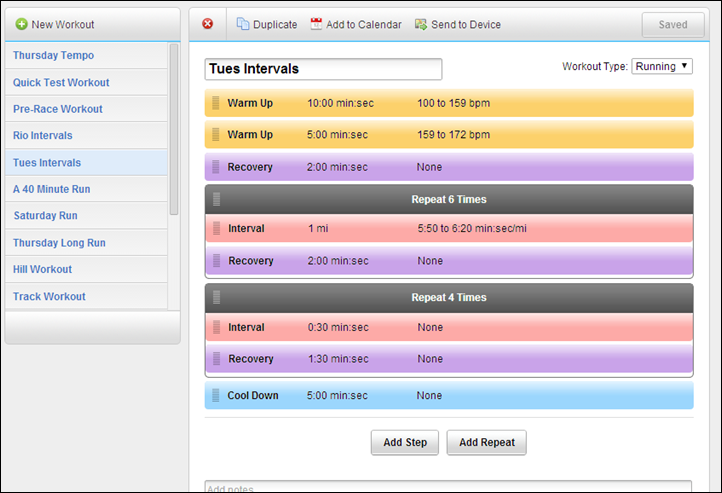Click 159 to 172 bpm target
Viewport: 722px width, 493px height.
[x=454, y=135]
